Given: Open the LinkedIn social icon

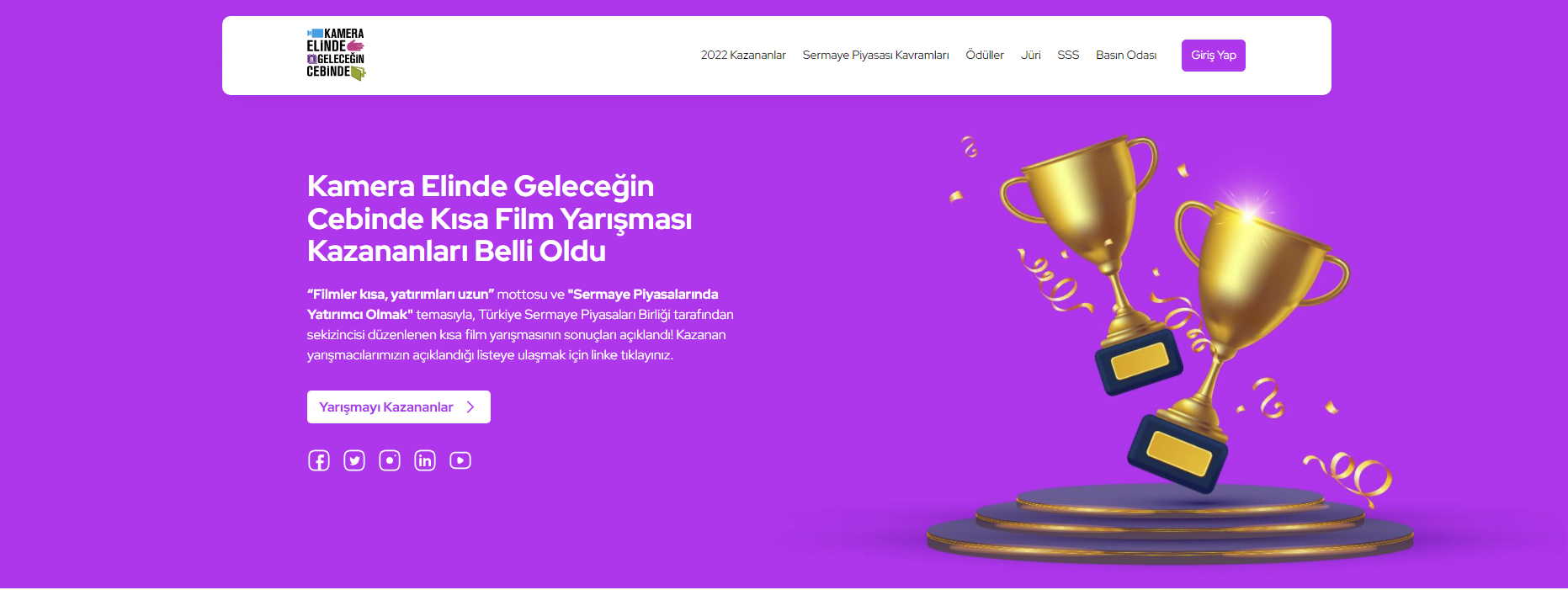Looking at the screenshot, I should [425, 460].
